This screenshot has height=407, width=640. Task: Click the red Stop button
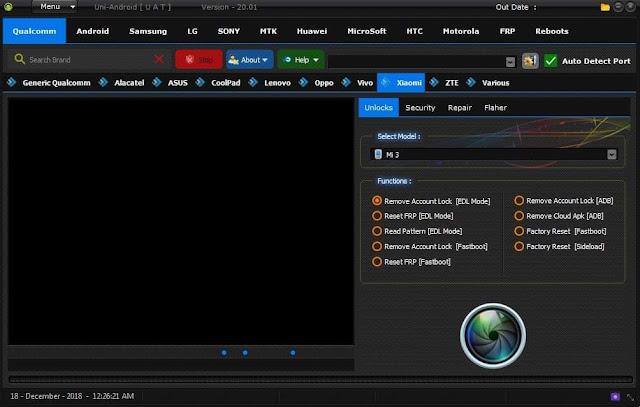click(199, 60)
